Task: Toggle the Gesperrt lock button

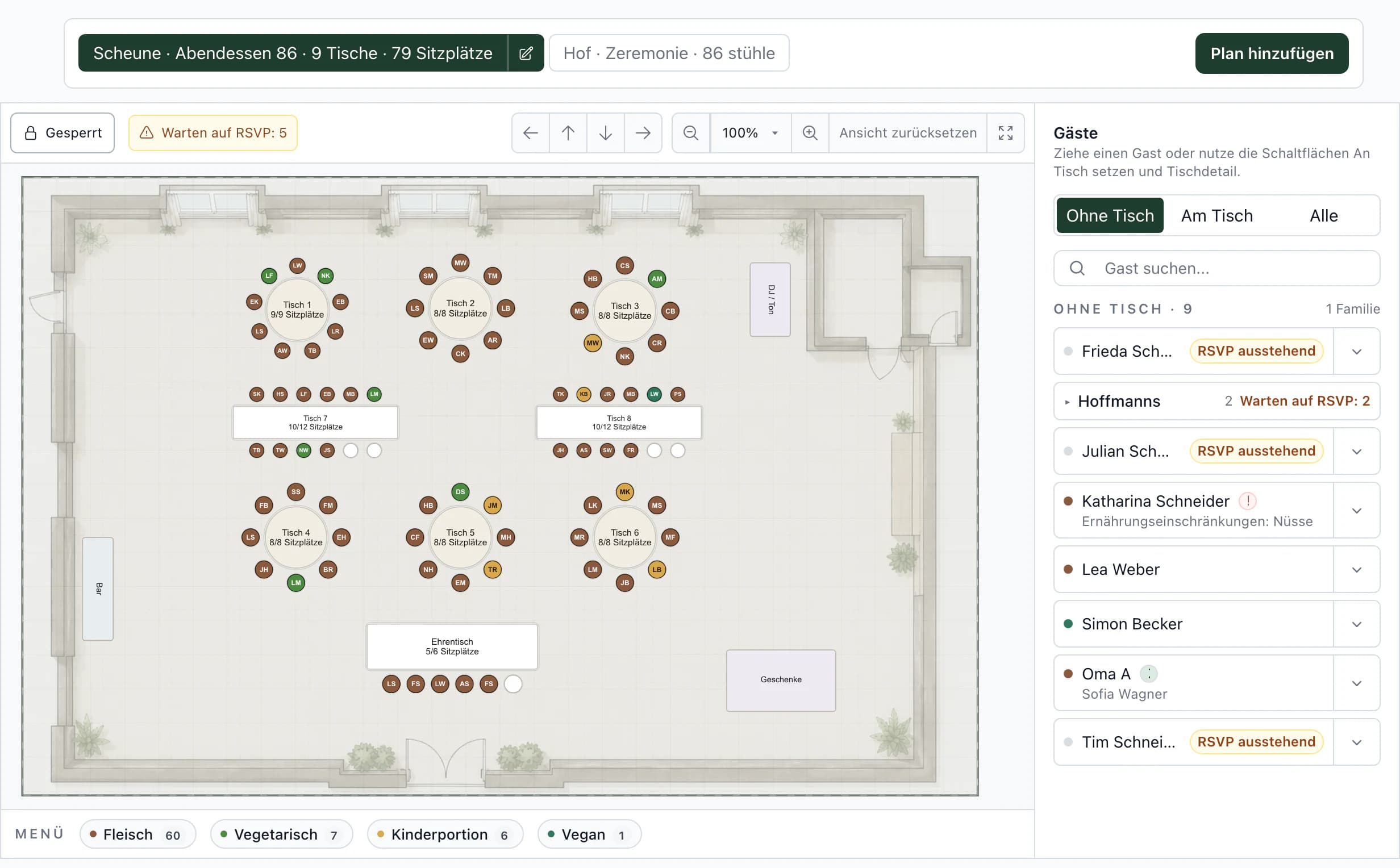Action: click(x=63, y=133)
